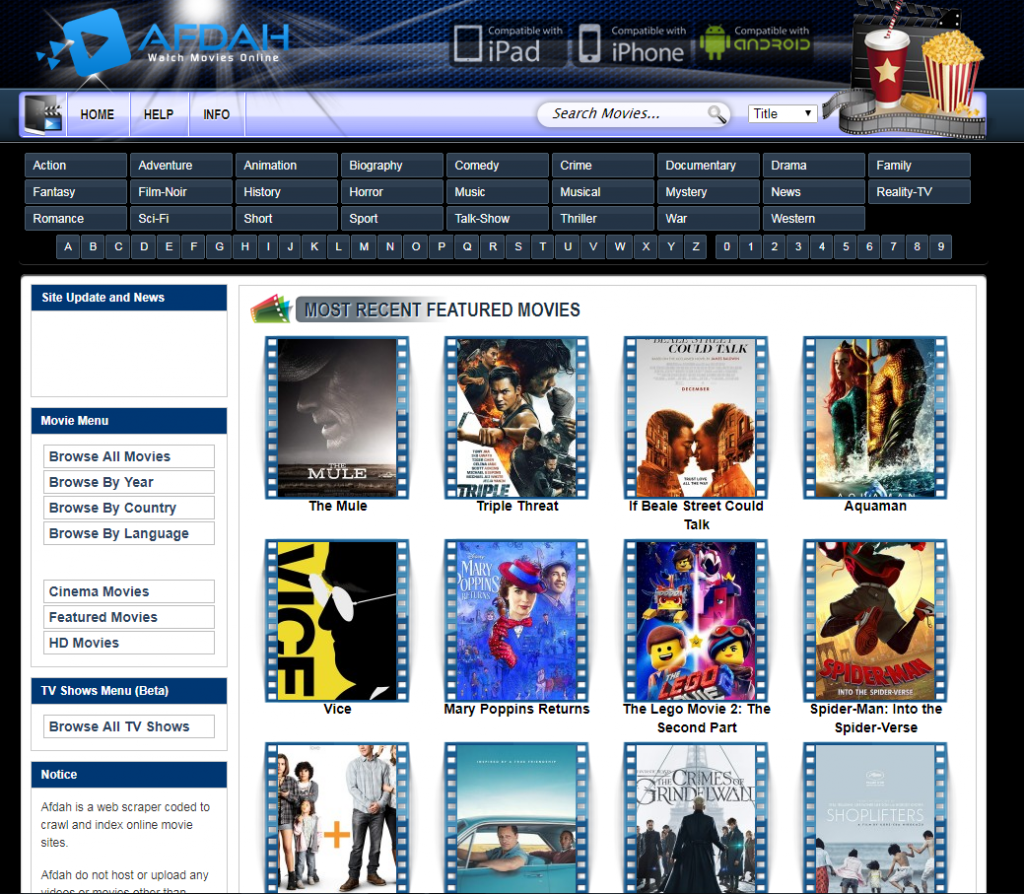Viewport: 1024px width, 894px height.
Task: Open The Mule movie poster
Action: 337,417
